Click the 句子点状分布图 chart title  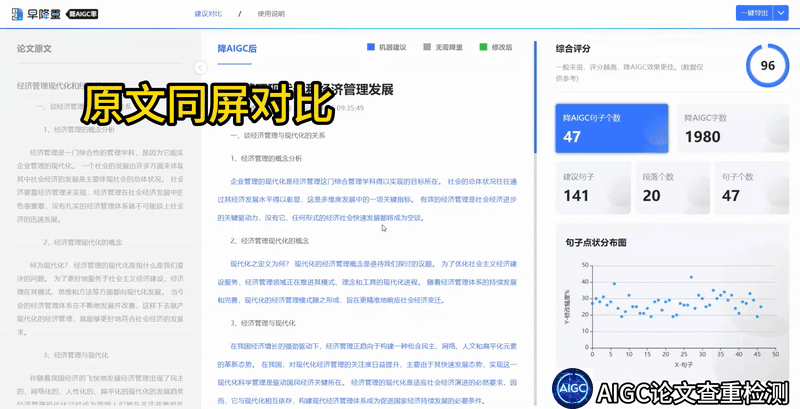(x=595, y=242)
